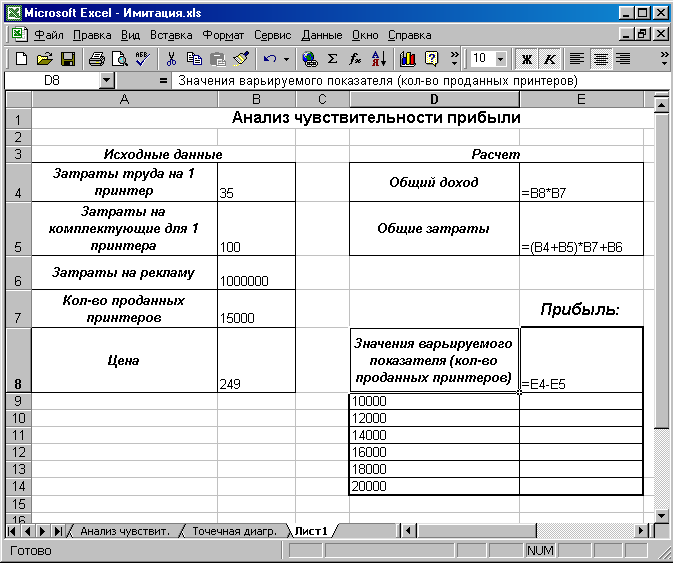Image resolution: width=673 pixels, height=563 pixels.
Task: Open Print Preview magnifier icon
Action: pos(120,59)
